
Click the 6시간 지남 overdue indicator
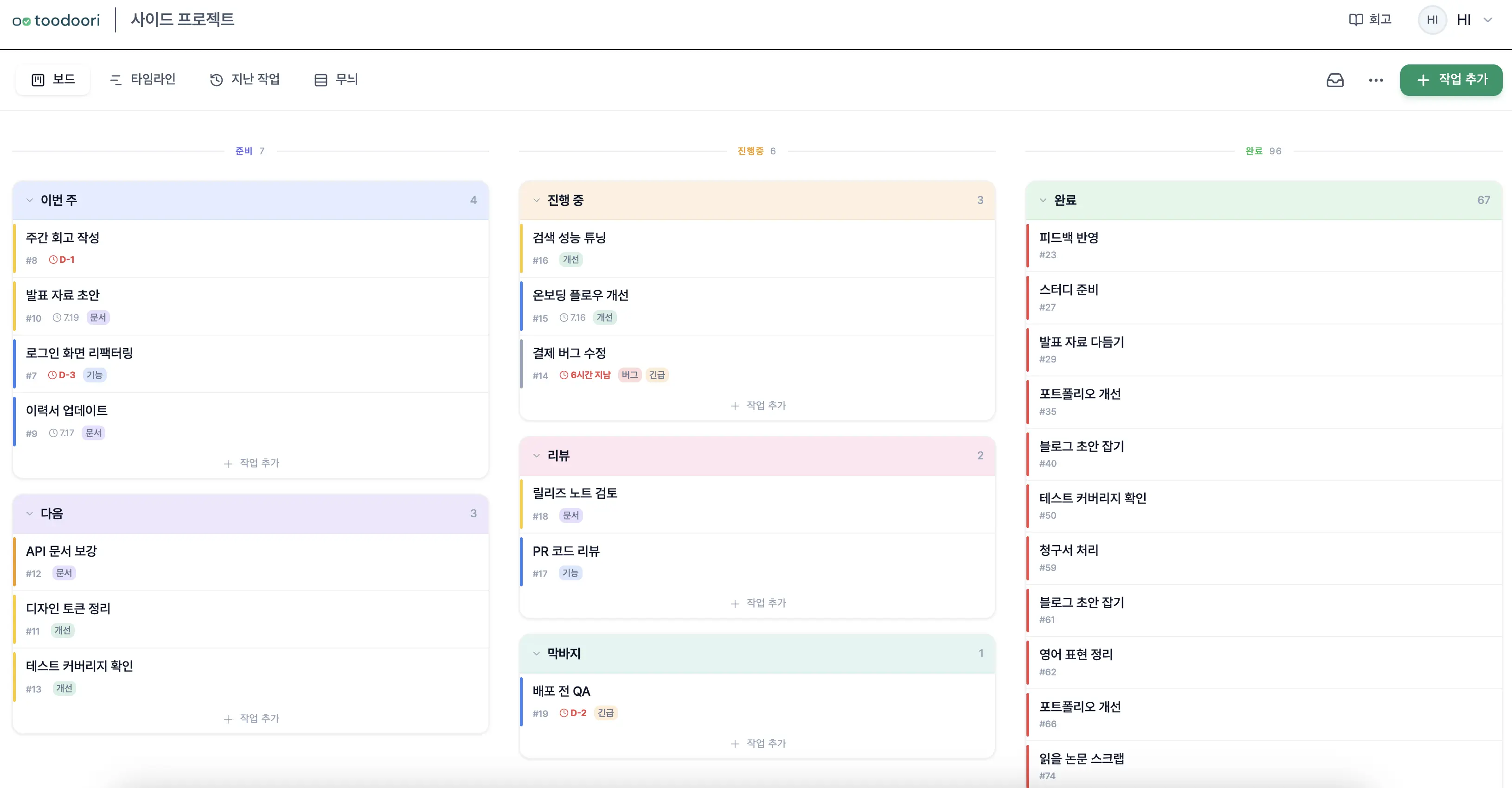click(x=585, y=375)
